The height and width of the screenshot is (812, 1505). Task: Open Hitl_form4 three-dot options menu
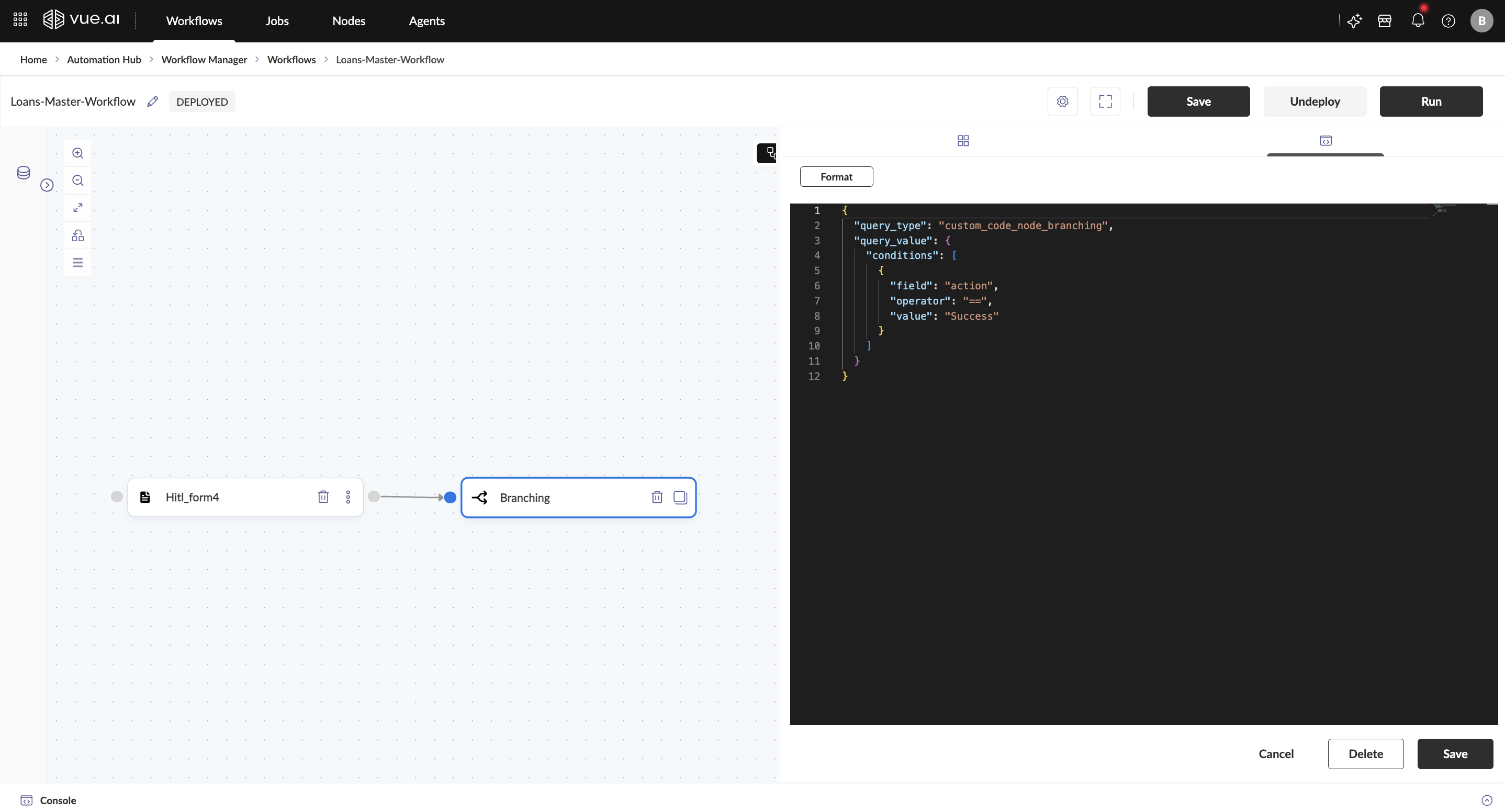click(x=348, y=497)
